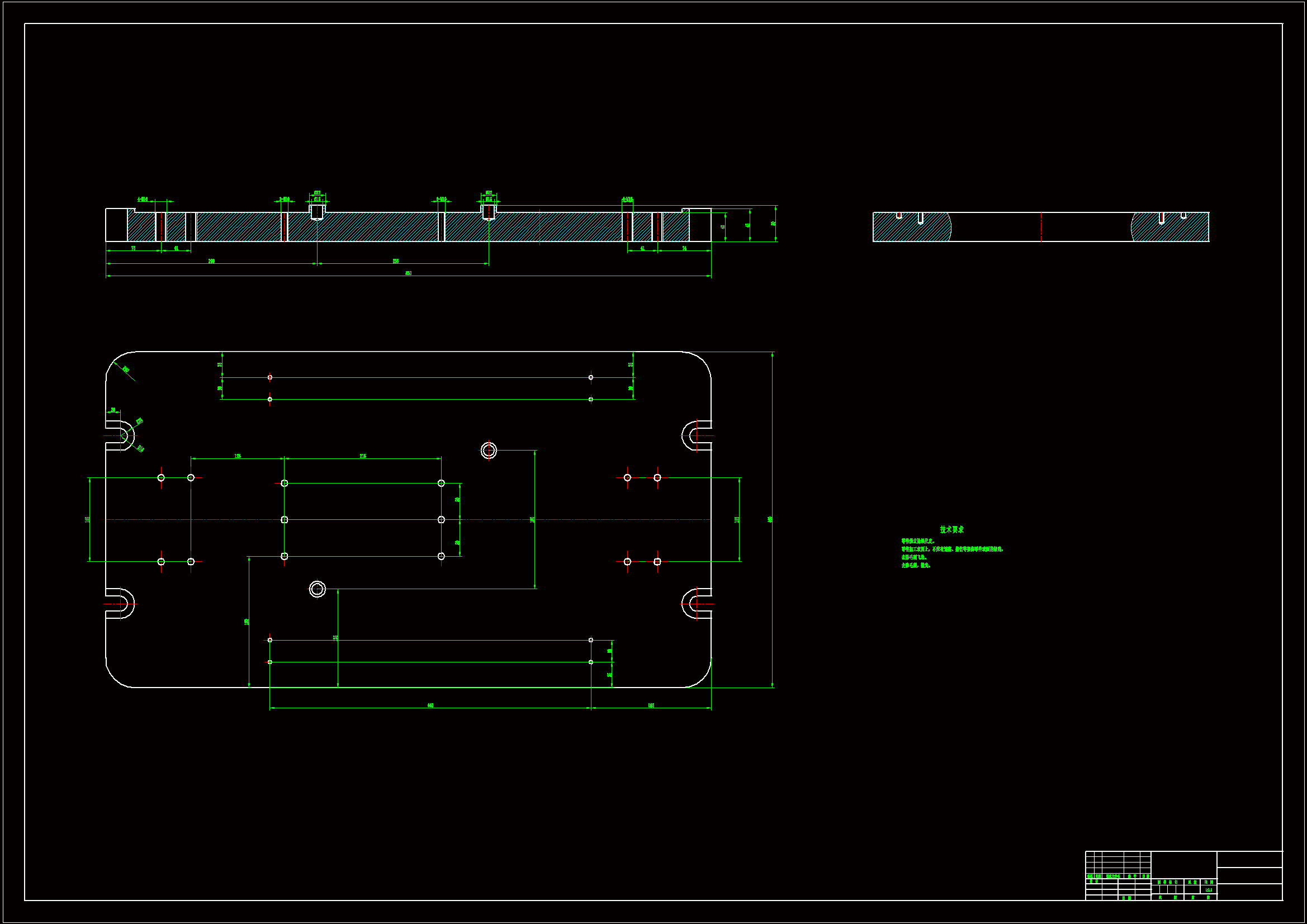Click the bottom-right U-shaped slot
Screen dimensions: 1307x924
coord(695,604)
